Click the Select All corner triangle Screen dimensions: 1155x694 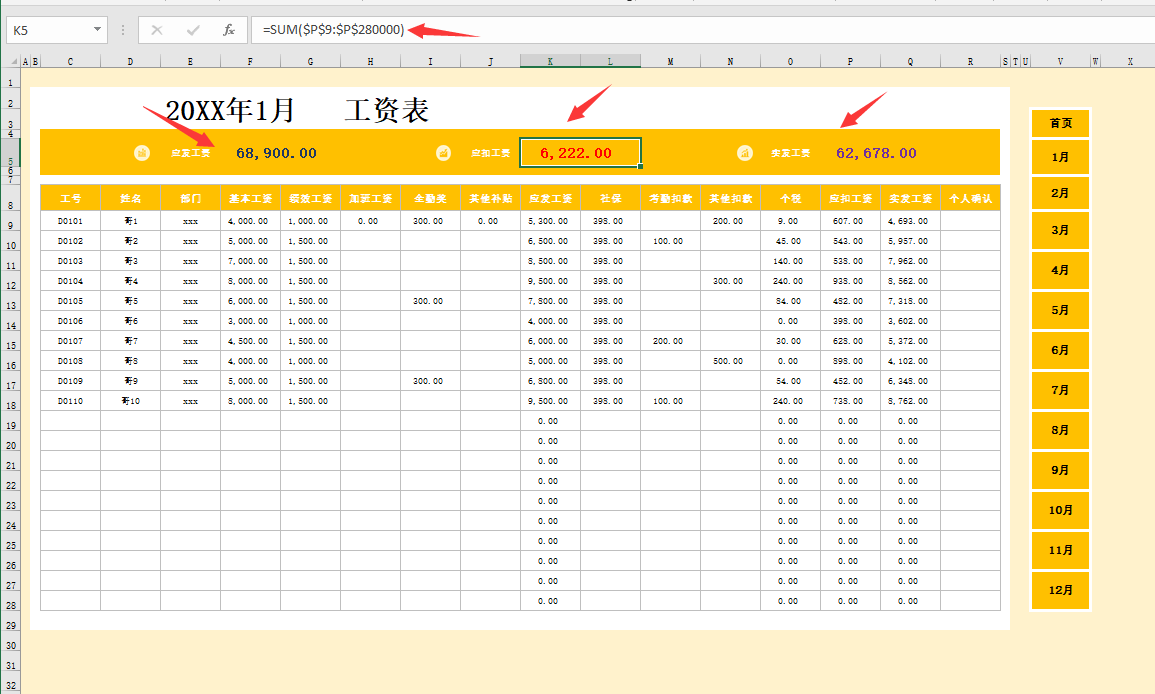coord(14,61)
